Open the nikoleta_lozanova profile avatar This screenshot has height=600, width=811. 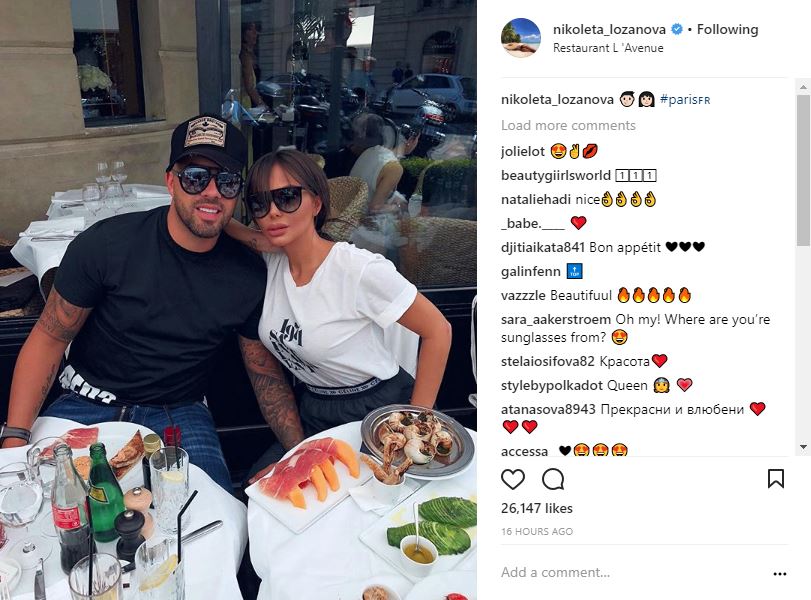pyautogui.click(x=521, y=38)
